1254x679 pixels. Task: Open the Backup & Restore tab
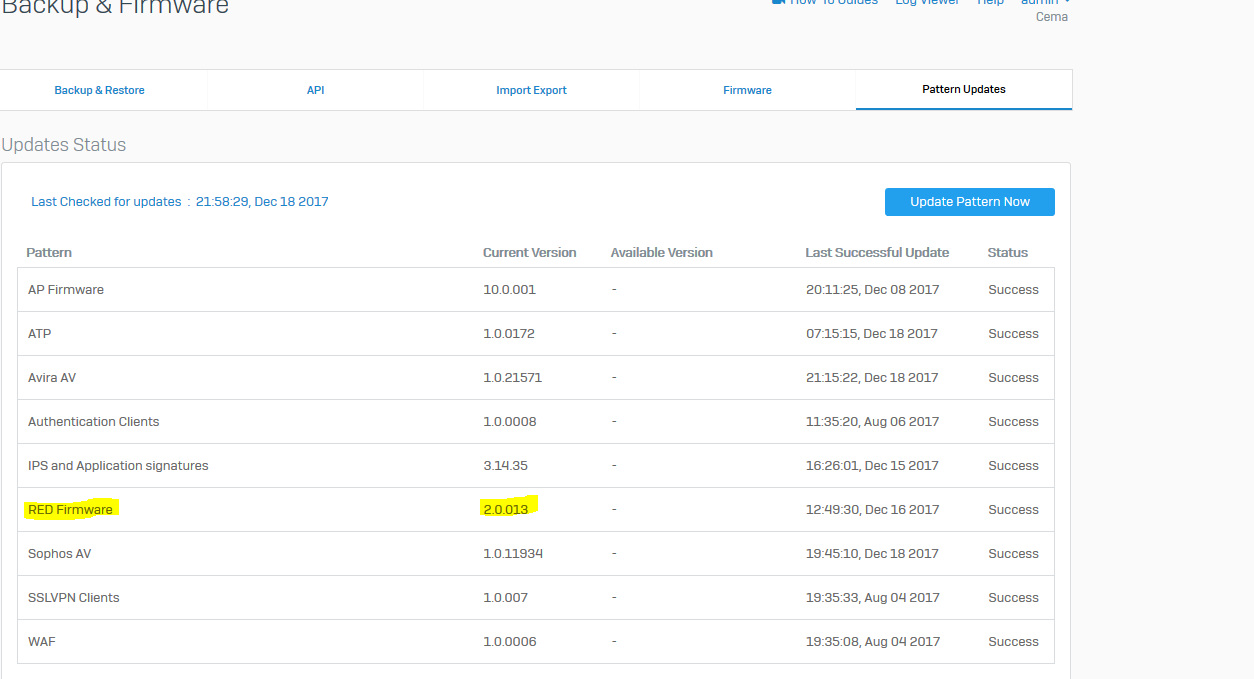tap(99, 90)
